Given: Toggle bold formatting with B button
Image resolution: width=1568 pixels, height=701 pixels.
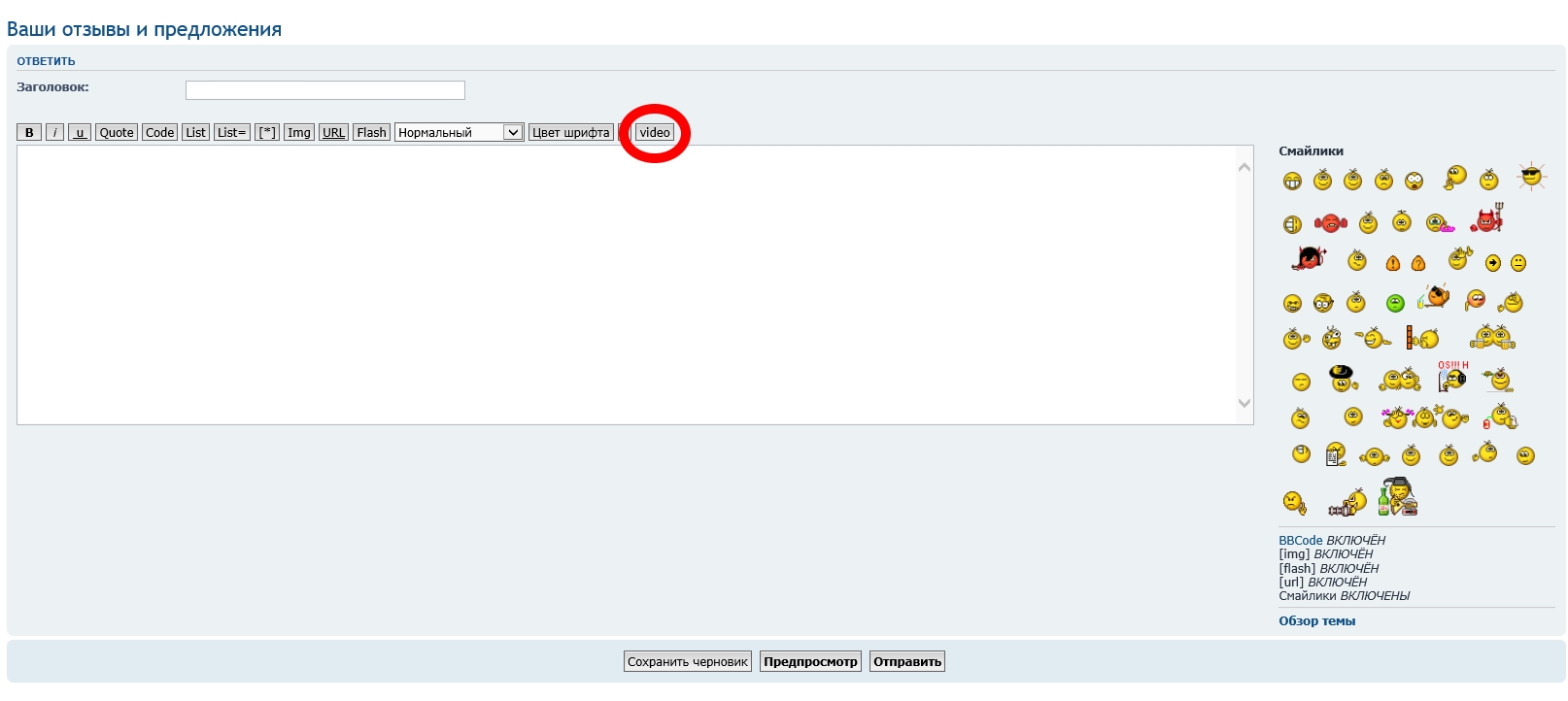Looking at the screenshot, I should (29, 133).
